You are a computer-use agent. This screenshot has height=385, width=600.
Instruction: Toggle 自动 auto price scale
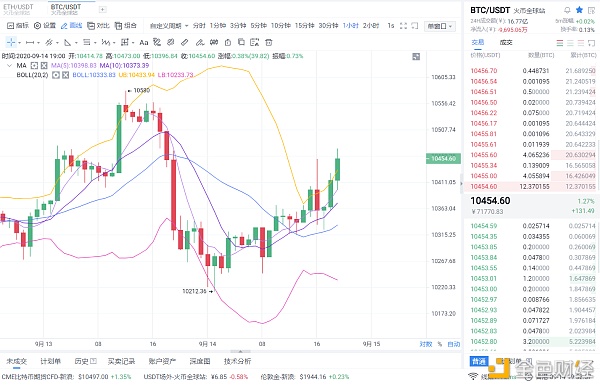(x=453, y=344)
